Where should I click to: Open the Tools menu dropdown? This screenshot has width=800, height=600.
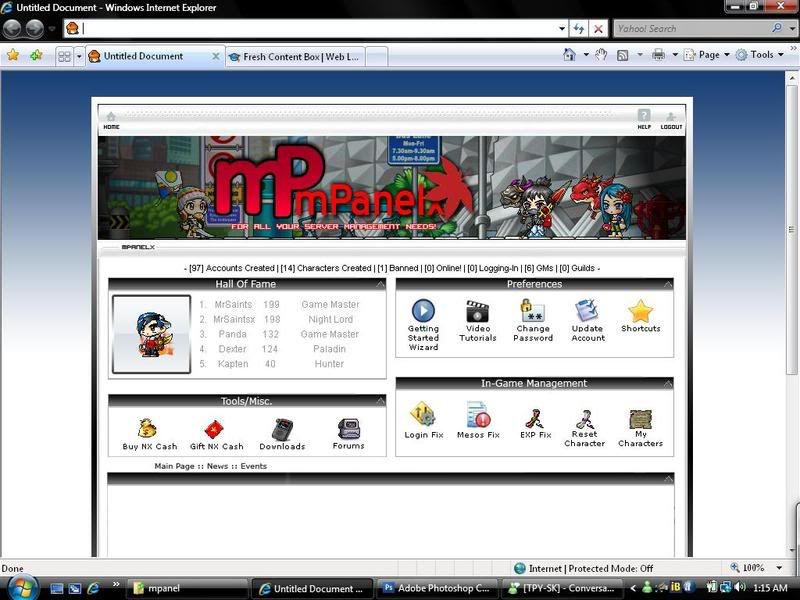coord(760,55)
